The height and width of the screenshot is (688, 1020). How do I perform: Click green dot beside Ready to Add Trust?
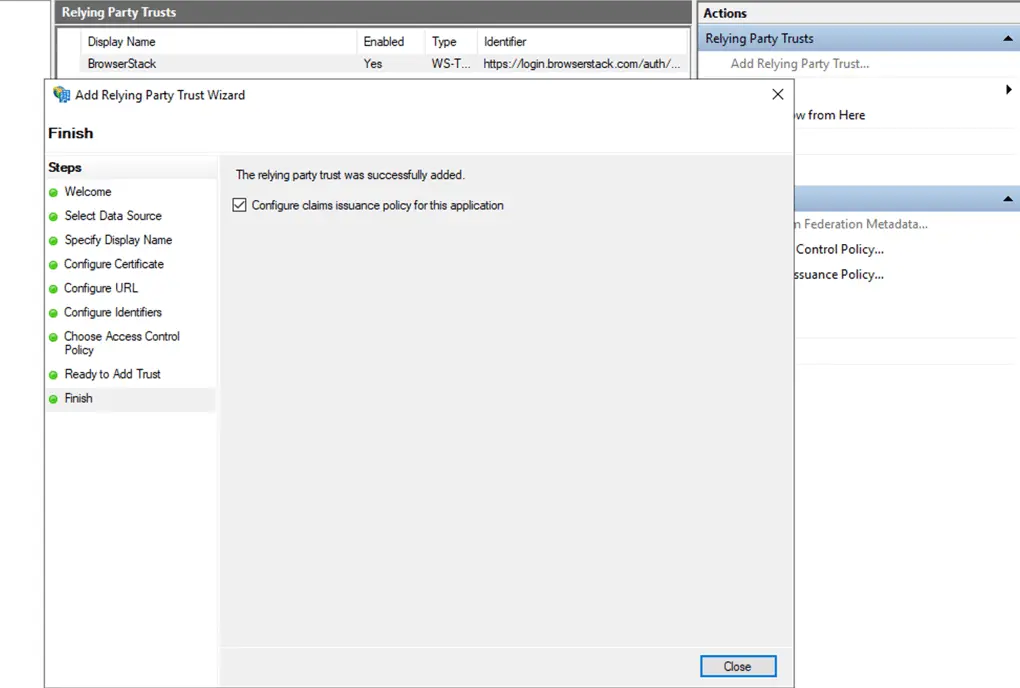(53, 375)
